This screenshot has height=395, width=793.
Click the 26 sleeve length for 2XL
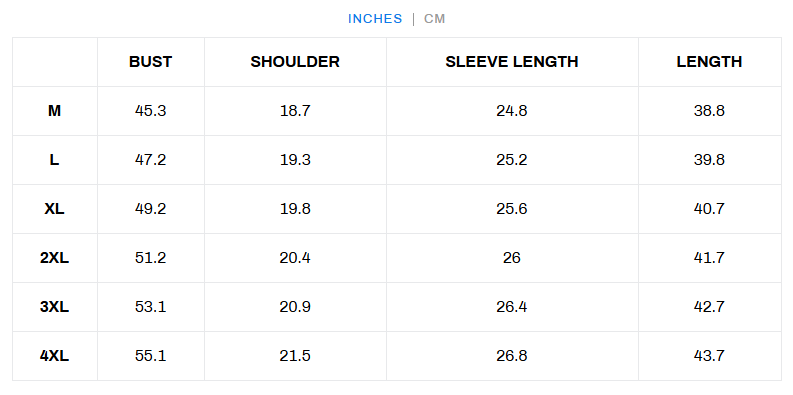(512, 258)
